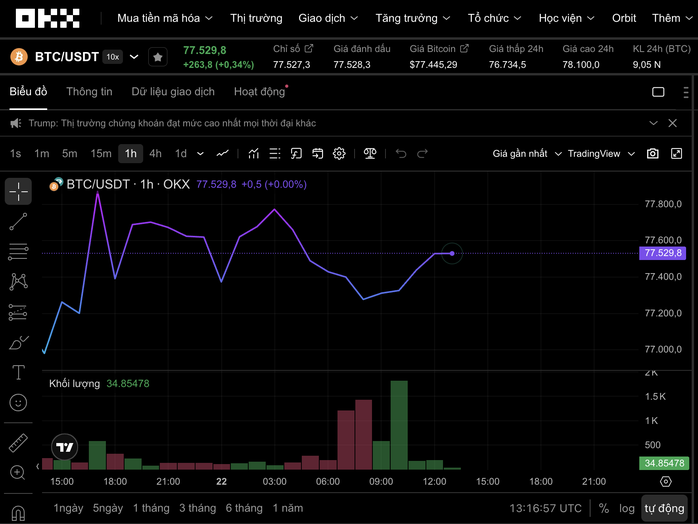The width and height of the screenshot is (698, 524).
Task: Open Giá Bitcoin external link icon
Action: [x=464, y=48]
